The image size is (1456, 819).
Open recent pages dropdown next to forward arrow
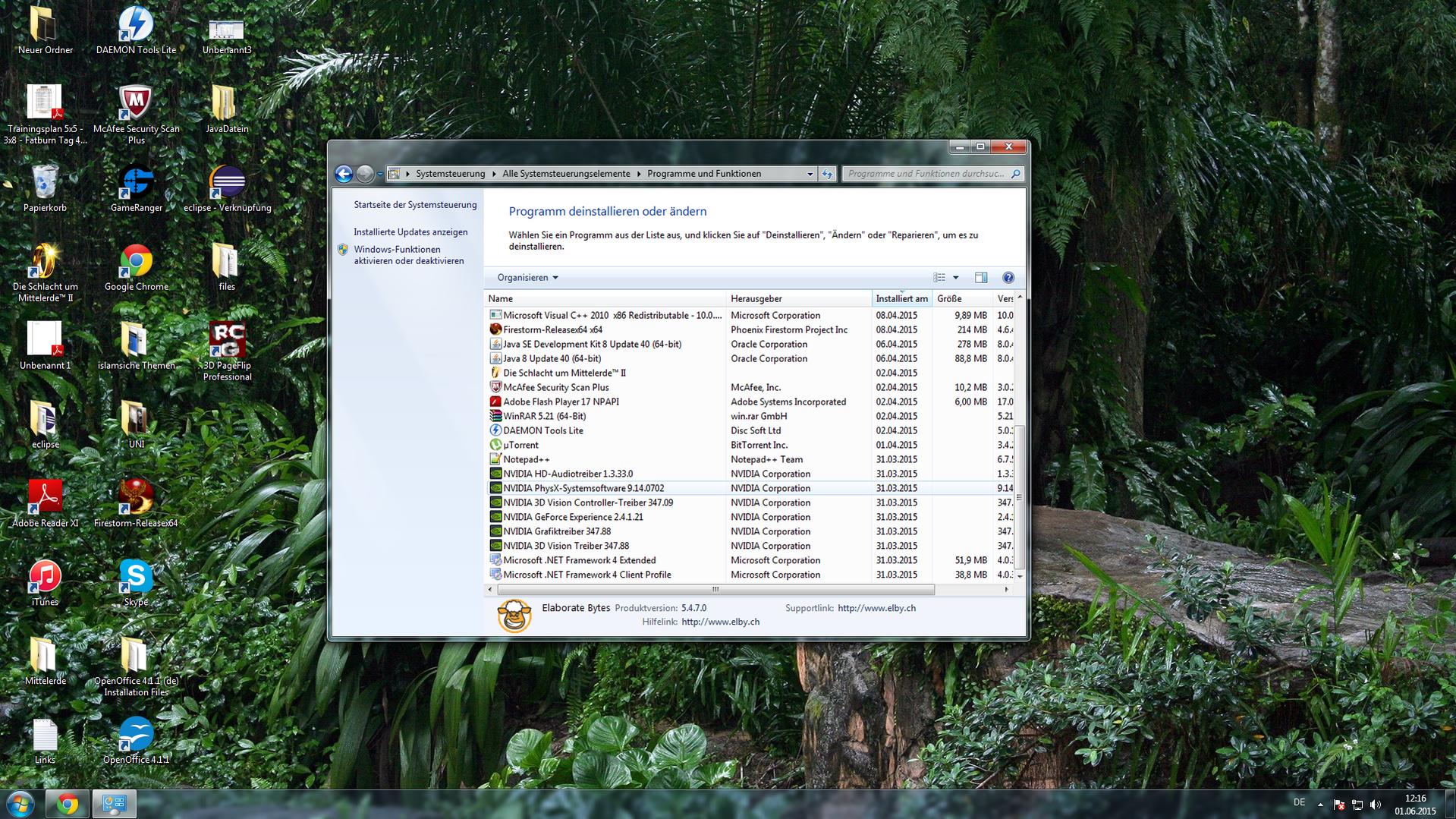pos(380,174)
